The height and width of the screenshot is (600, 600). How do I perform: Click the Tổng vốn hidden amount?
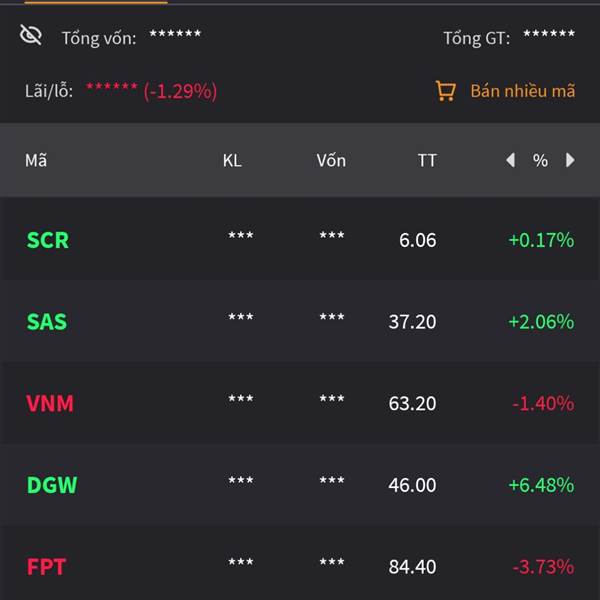[x=175, y=36]
